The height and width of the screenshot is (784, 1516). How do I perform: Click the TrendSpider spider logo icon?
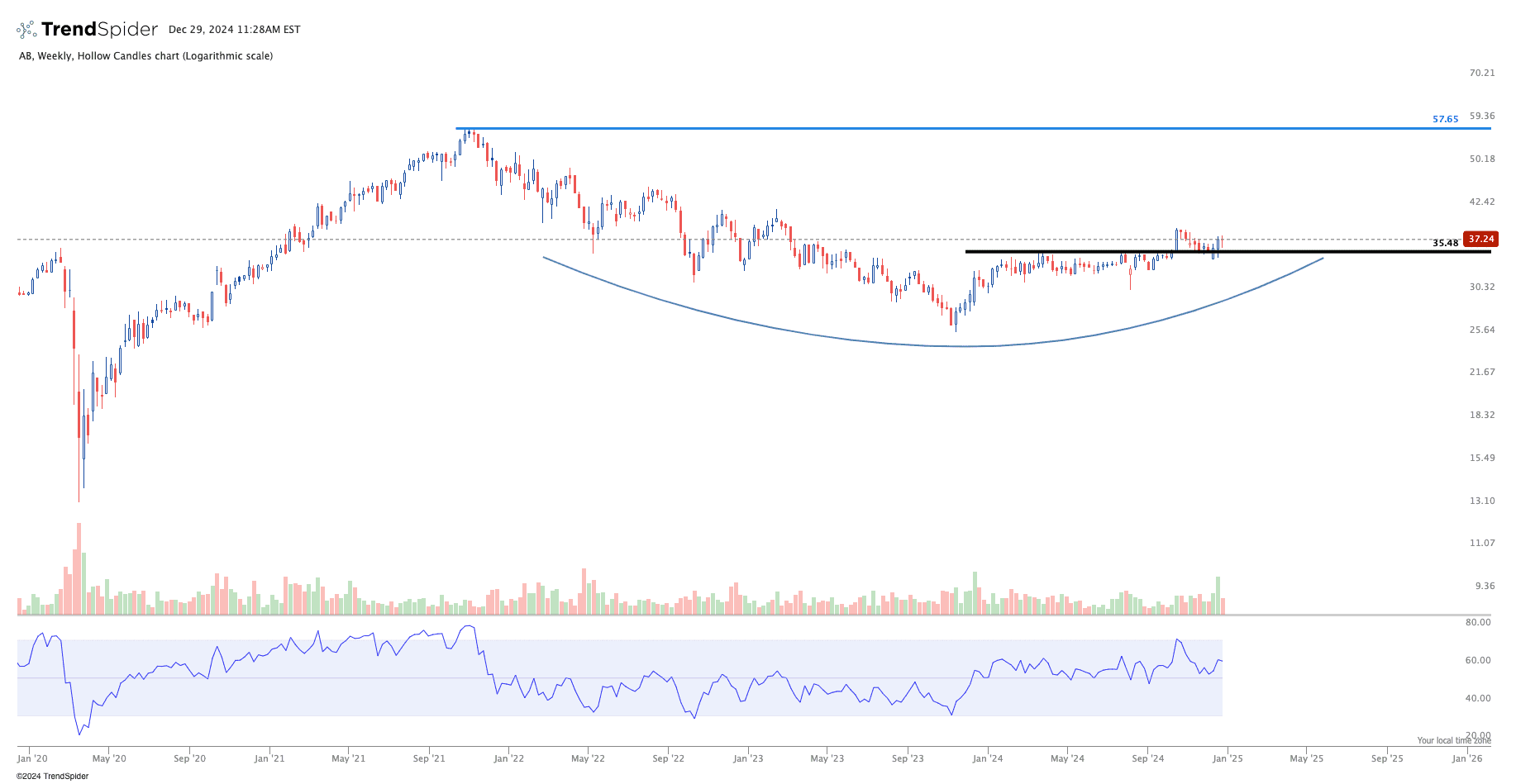[26, 30]
